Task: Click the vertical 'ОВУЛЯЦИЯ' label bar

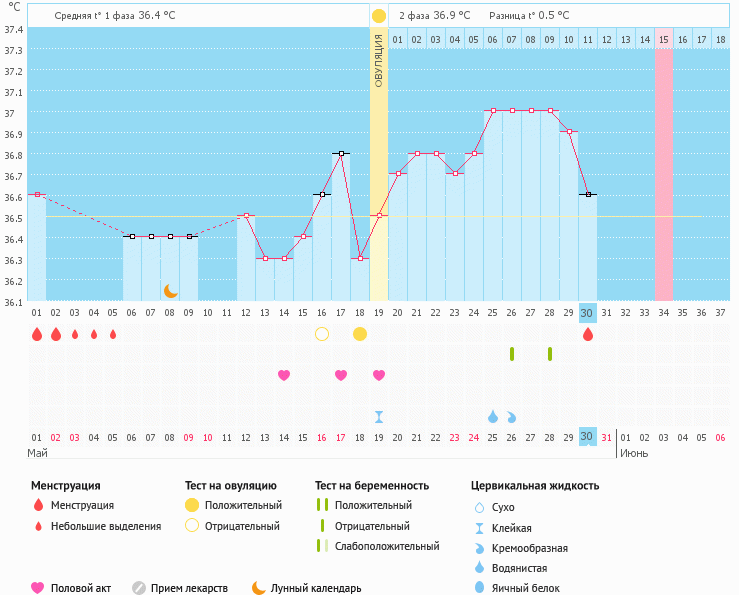Action: coord(379,60)
